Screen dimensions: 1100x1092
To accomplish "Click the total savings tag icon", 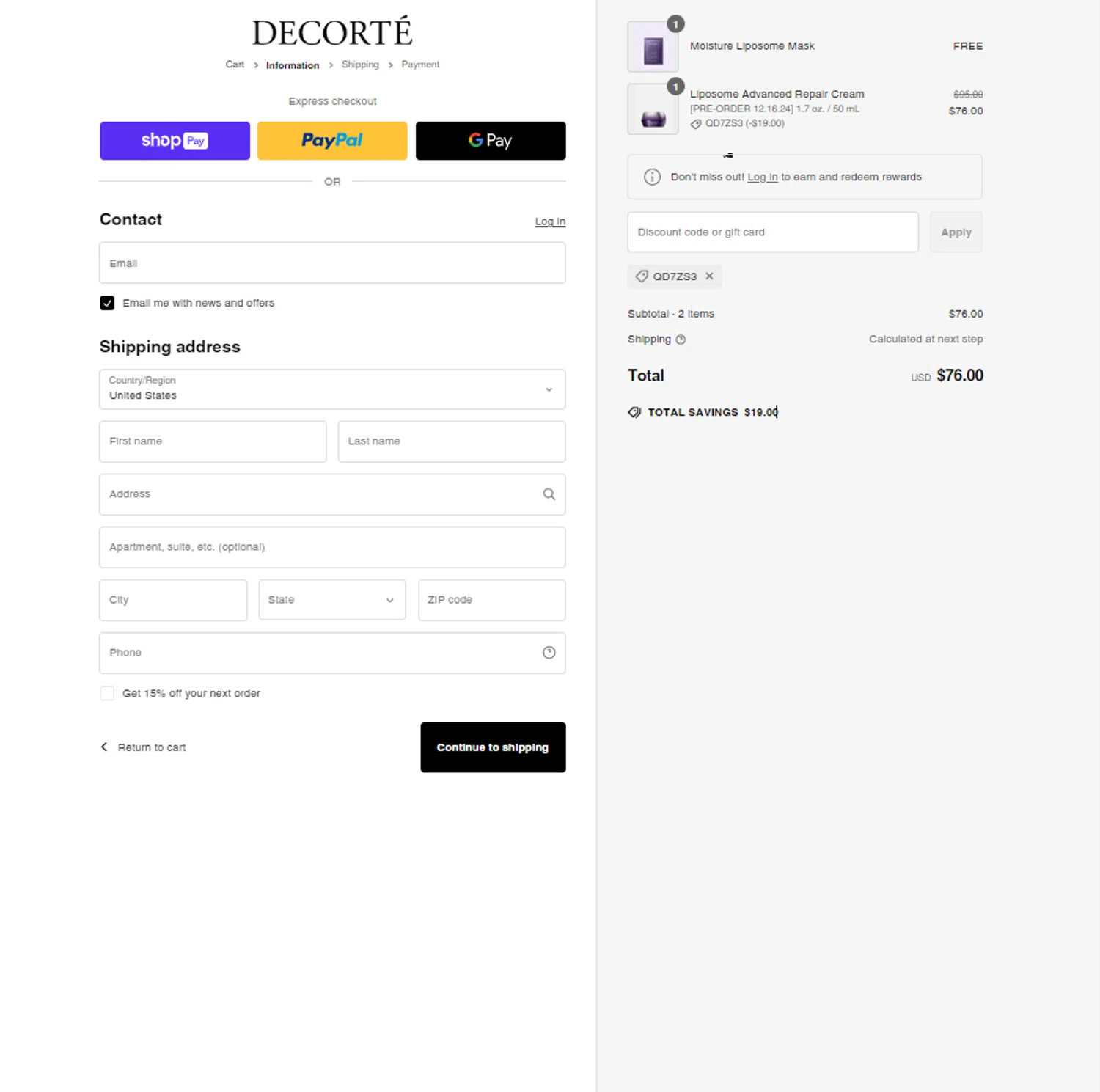I will point(634,412).
